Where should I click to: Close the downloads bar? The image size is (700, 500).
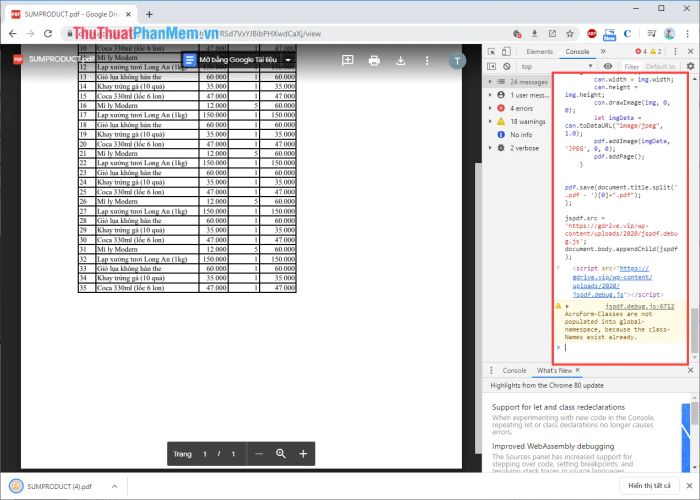(x=689, y=486)
